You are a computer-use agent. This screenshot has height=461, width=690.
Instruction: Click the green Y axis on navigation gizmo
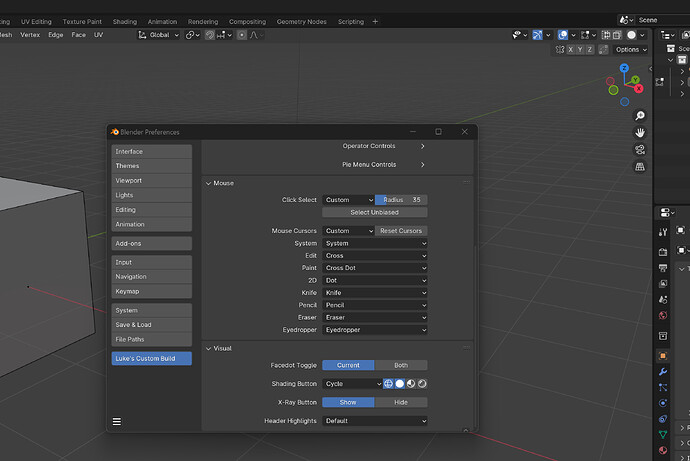635,80
